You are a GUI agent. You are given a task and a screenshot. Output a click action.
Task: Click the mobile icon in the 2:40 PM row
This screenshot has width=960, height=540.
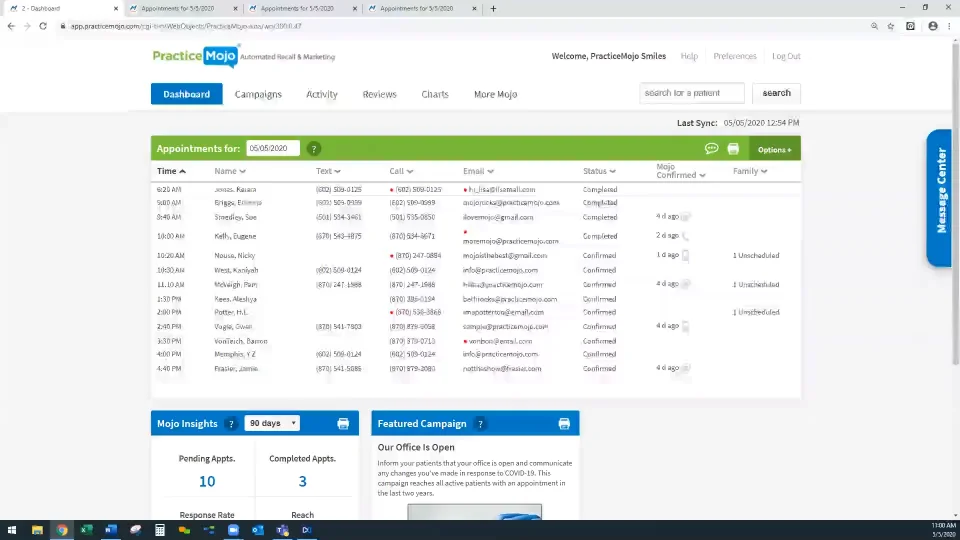tap(685, 326)
